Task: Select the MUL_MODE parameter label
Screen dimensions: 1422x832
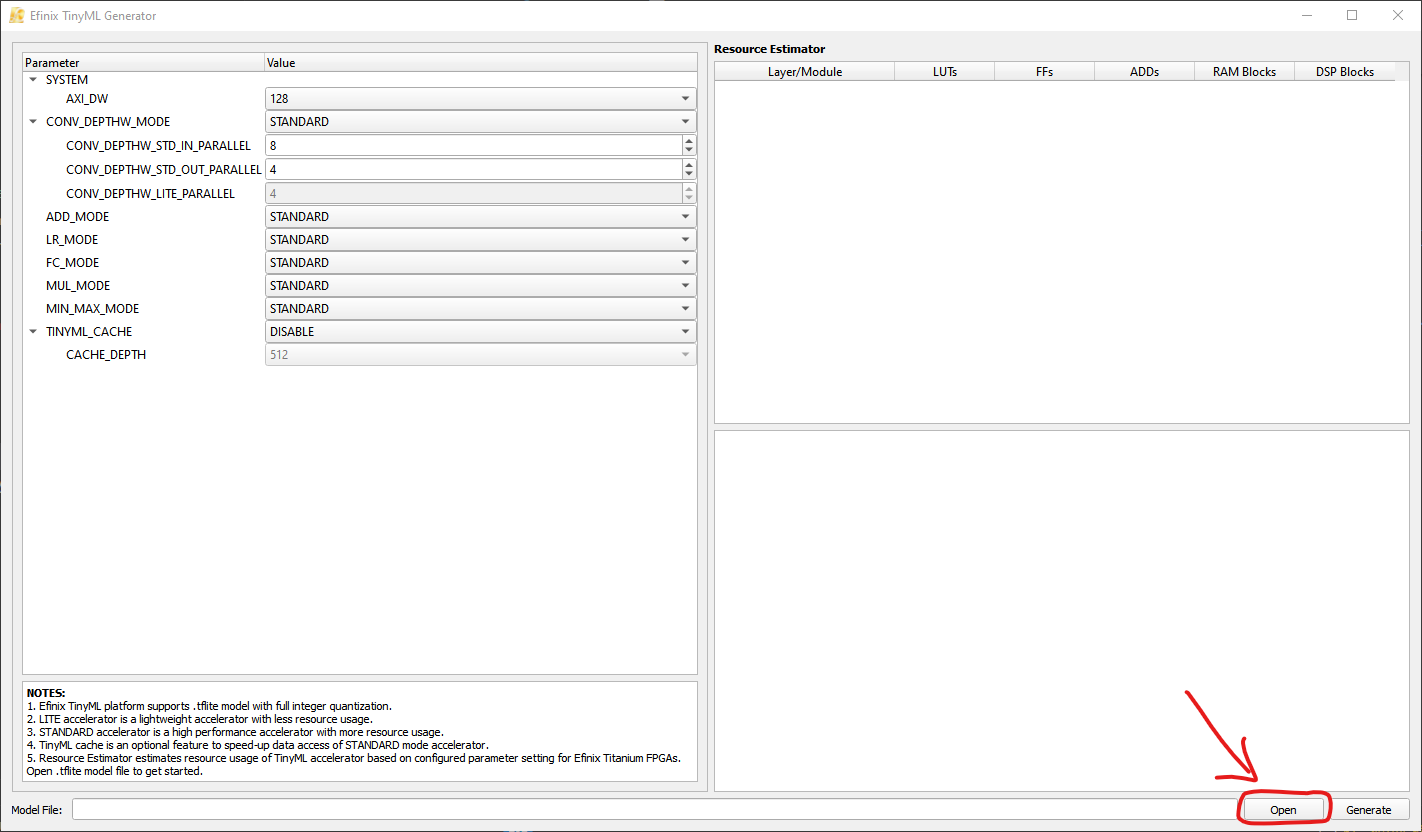Action: coord(78,286)
